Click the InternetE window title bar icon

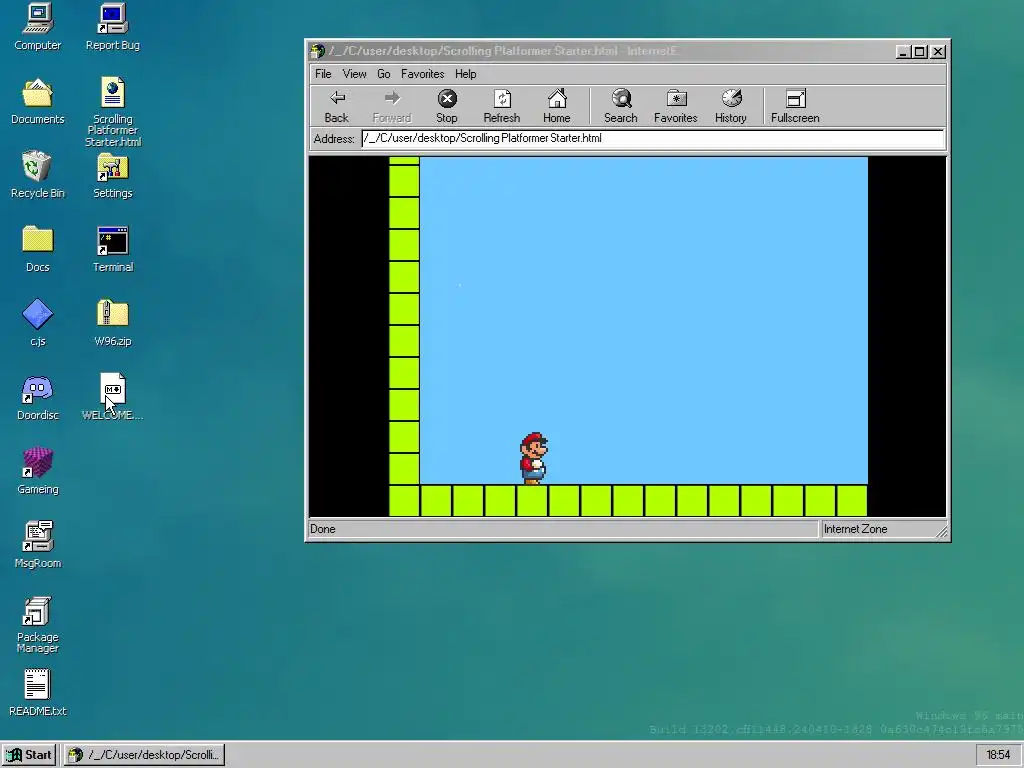coord(317,51)
